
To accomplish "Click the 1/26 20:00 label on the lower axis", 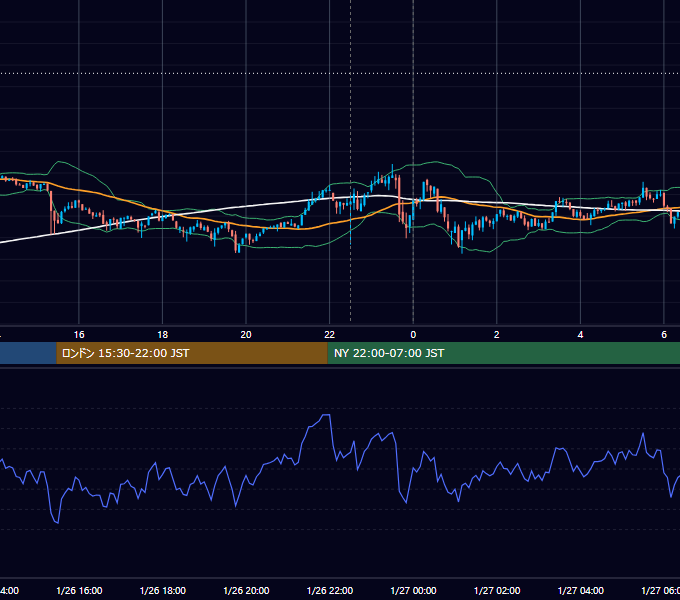I will (246, 590).
